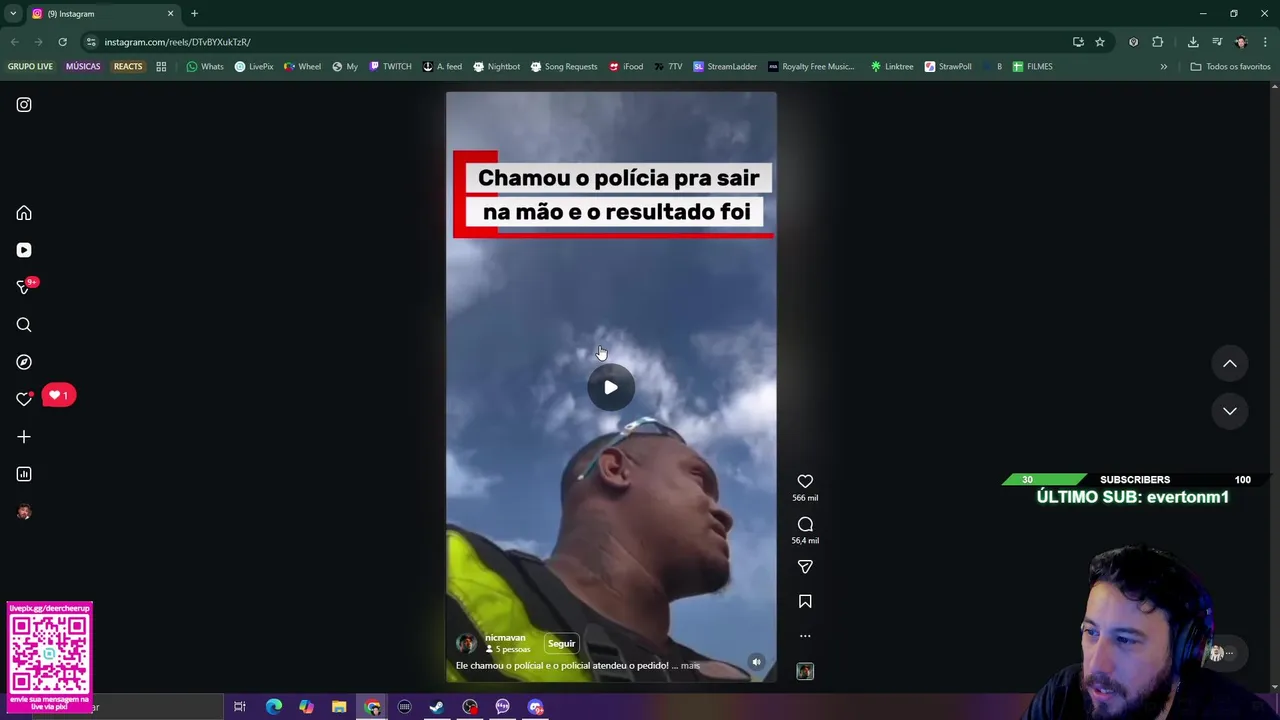
Task: Close the Instagram tab
Action: click(170, 14)
